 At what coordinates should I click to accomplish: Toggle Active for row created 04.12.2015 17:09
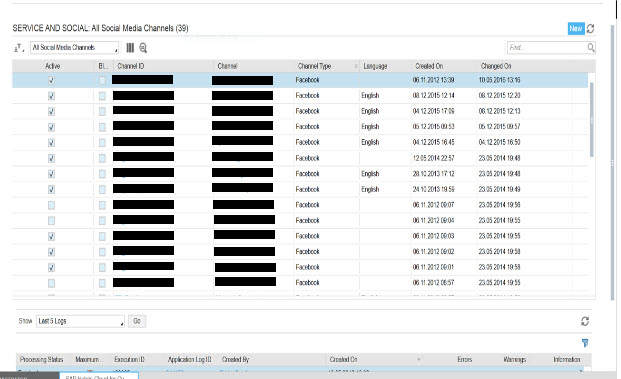(51, 112)
